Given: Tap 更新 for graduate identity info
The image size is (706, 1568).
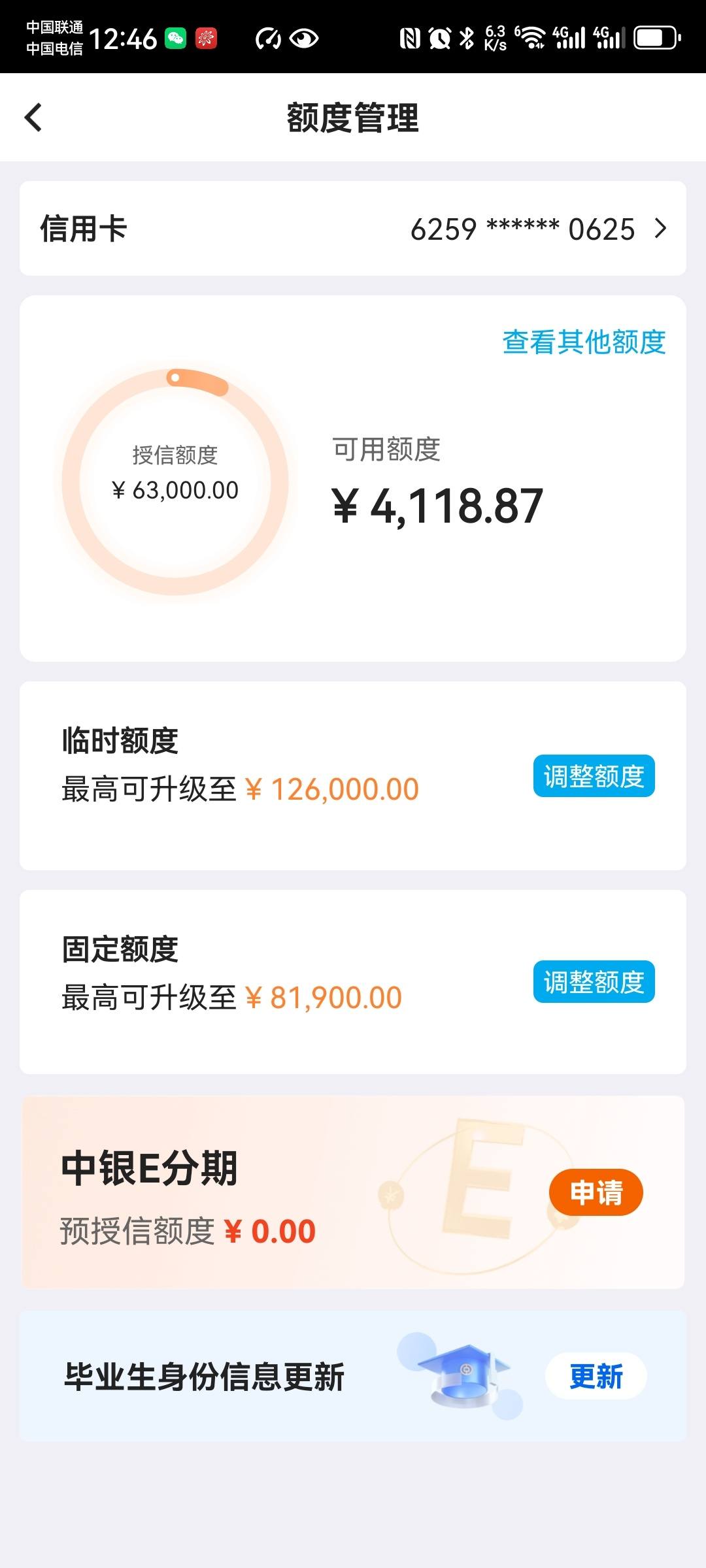Looking at the screenshot, I should click(596, 1376).
